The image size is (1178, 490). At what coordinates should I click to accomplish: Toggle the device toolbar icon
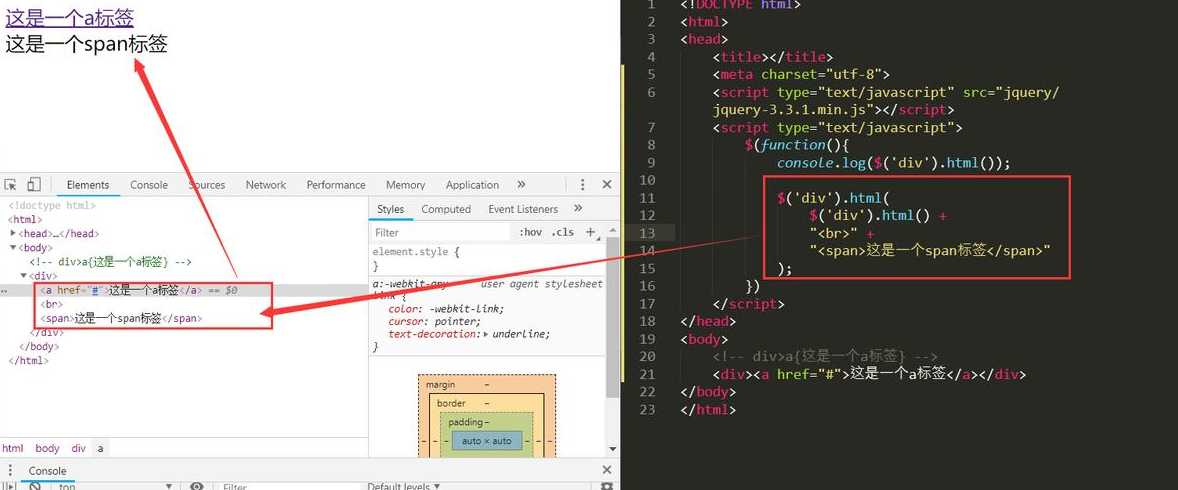point(34,185)
